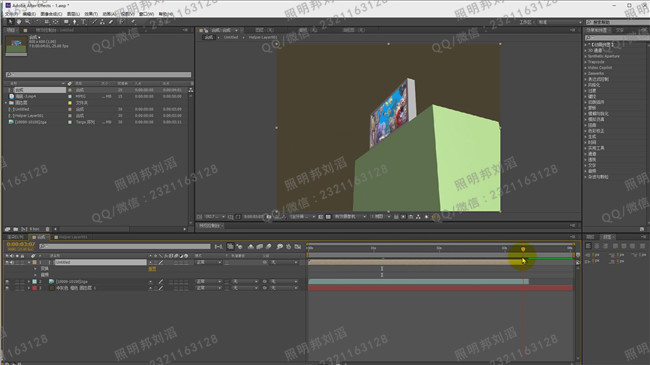Select the Puppet Pin tool
Image resolution: width=650 pixels, height=365 pixels.
click(x=133, y=22)
